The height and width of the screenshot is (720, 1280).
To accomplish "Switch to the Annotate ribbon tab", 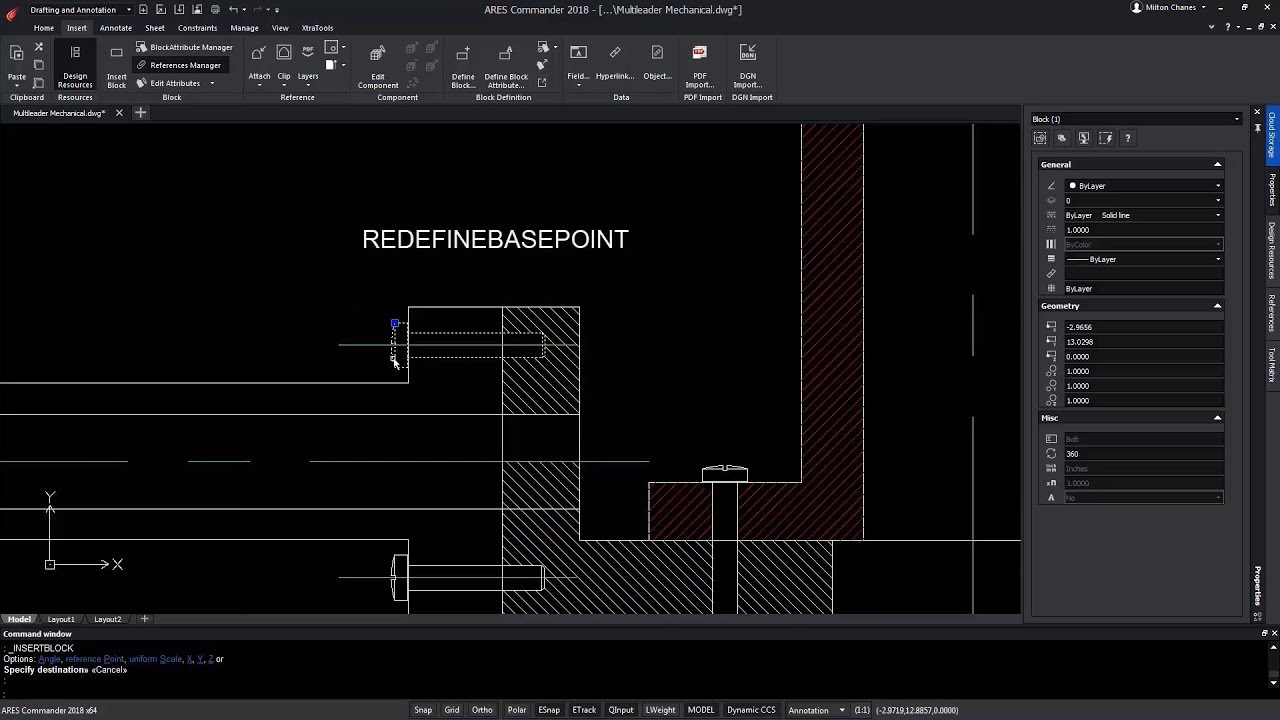I will tap(116, 28).
